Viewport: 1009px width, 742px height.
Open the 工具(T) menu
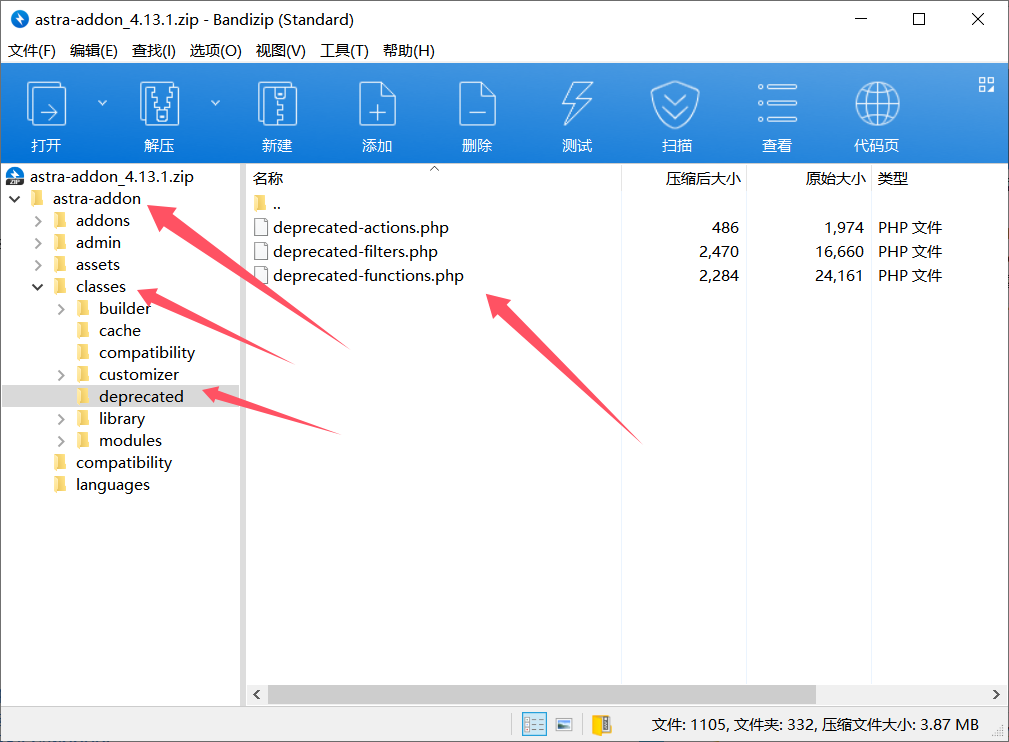(344, 50)
